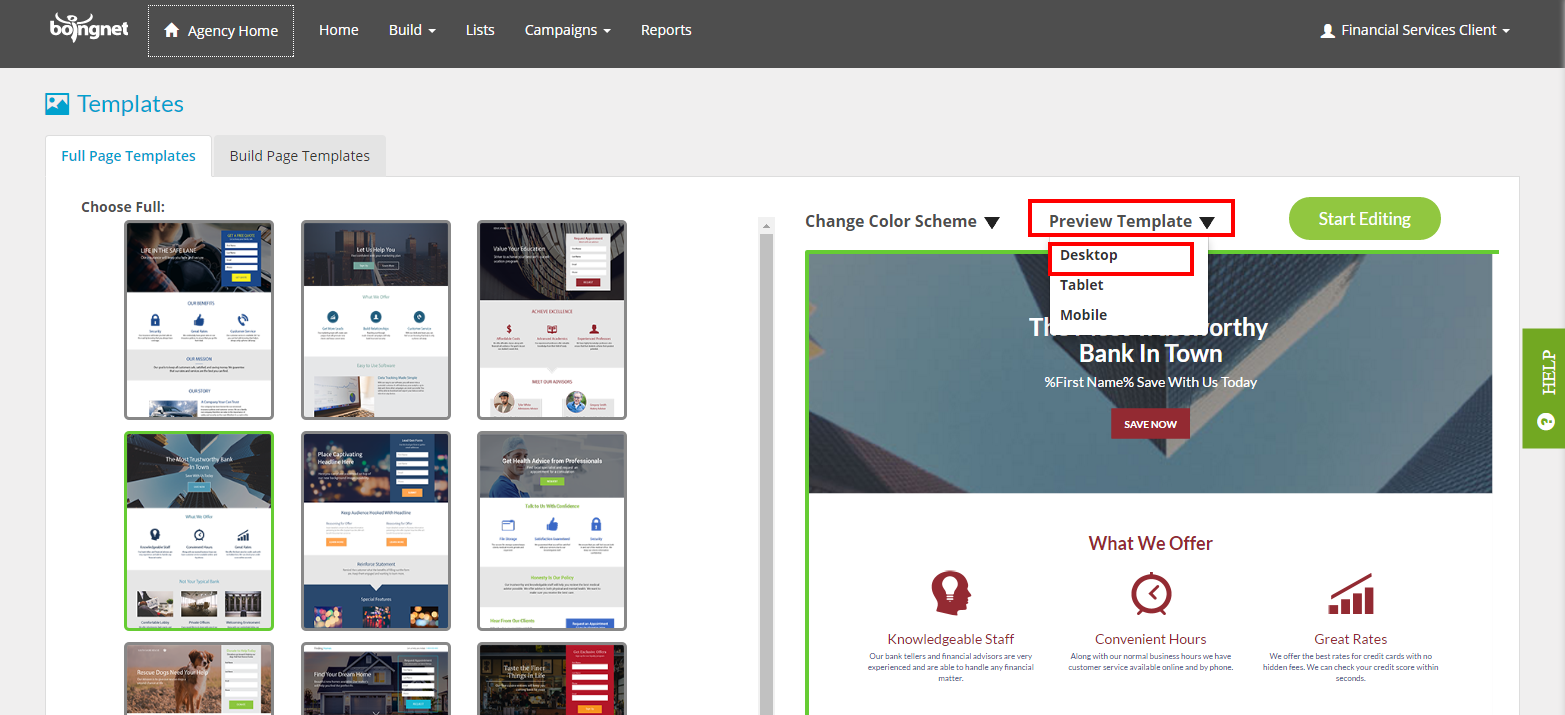Switch to the Full Page Templates tab

(128, 156)
